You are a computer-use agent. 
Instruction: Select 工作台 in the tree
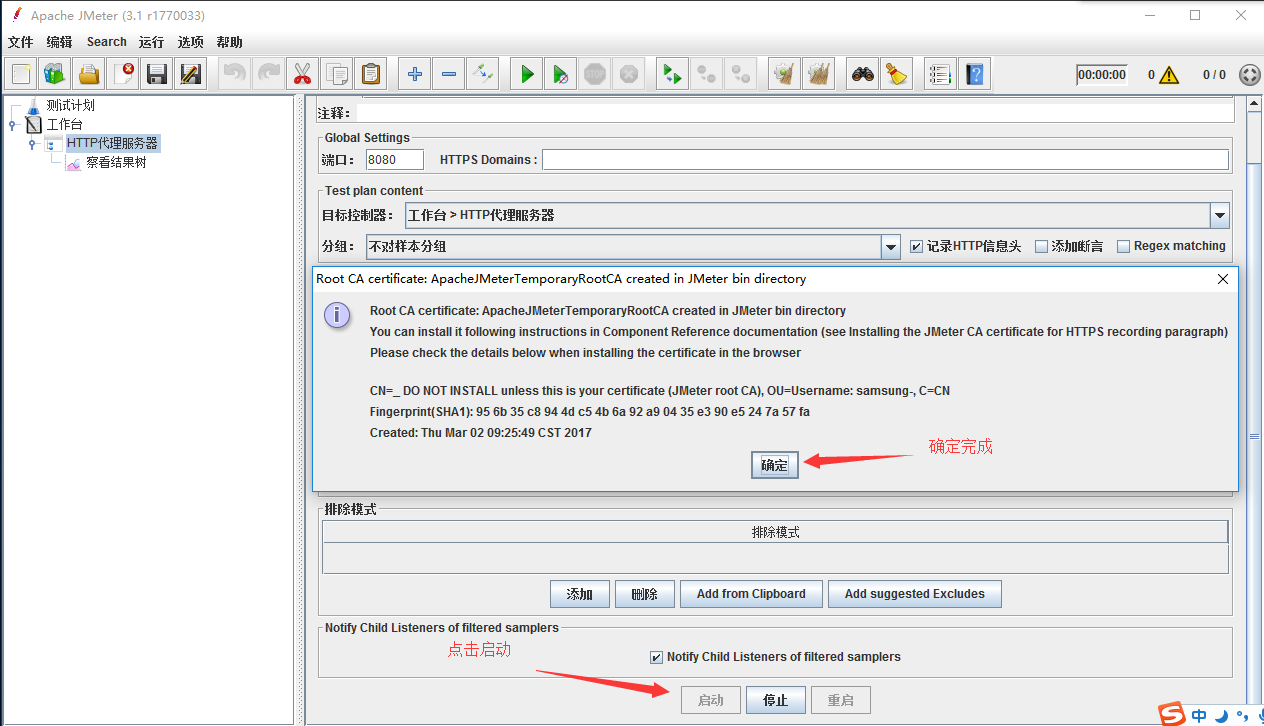tap(65, 125)
